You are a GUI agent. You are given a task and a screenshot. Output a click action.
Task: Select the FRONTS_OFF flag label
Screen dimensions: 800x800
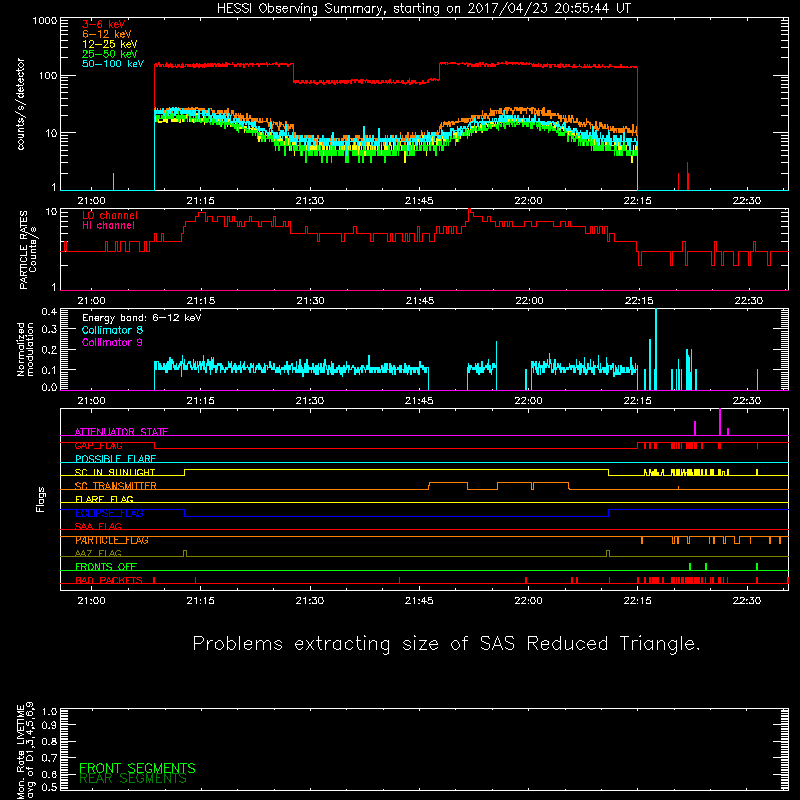click(106, 567)
